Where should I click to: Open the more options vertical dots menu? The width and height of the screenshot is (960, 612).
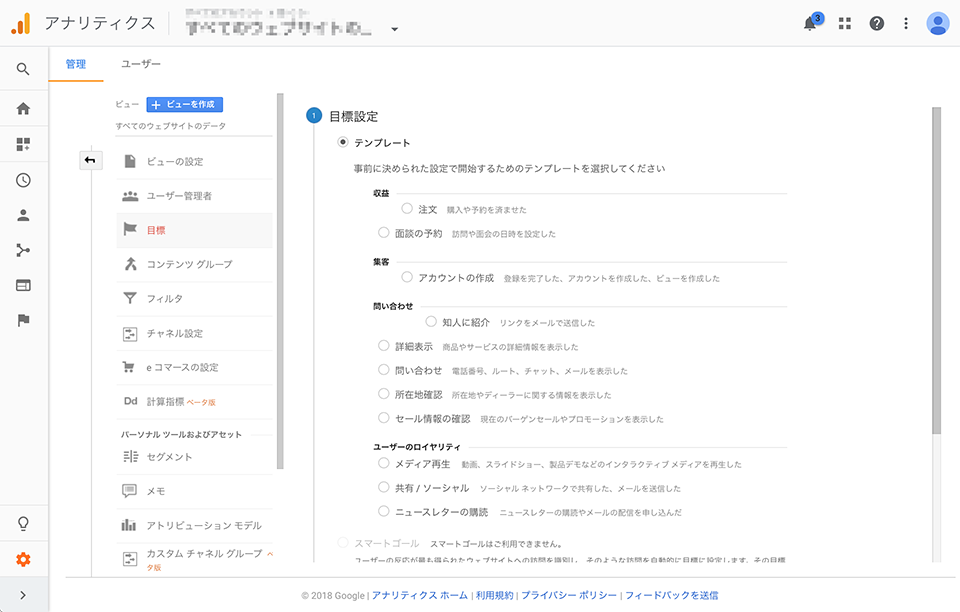click(x=906, y=23)
